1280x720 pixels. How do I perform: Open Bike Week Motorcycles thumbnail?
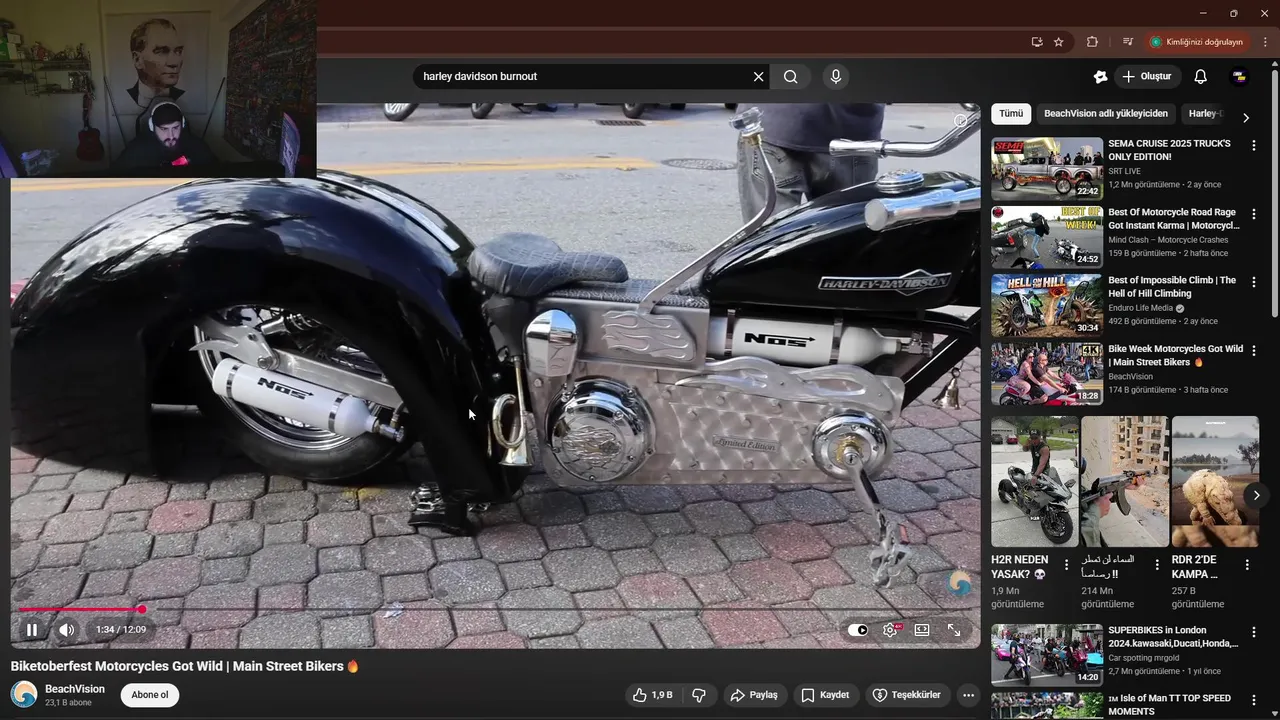[x=1047, y=374]
